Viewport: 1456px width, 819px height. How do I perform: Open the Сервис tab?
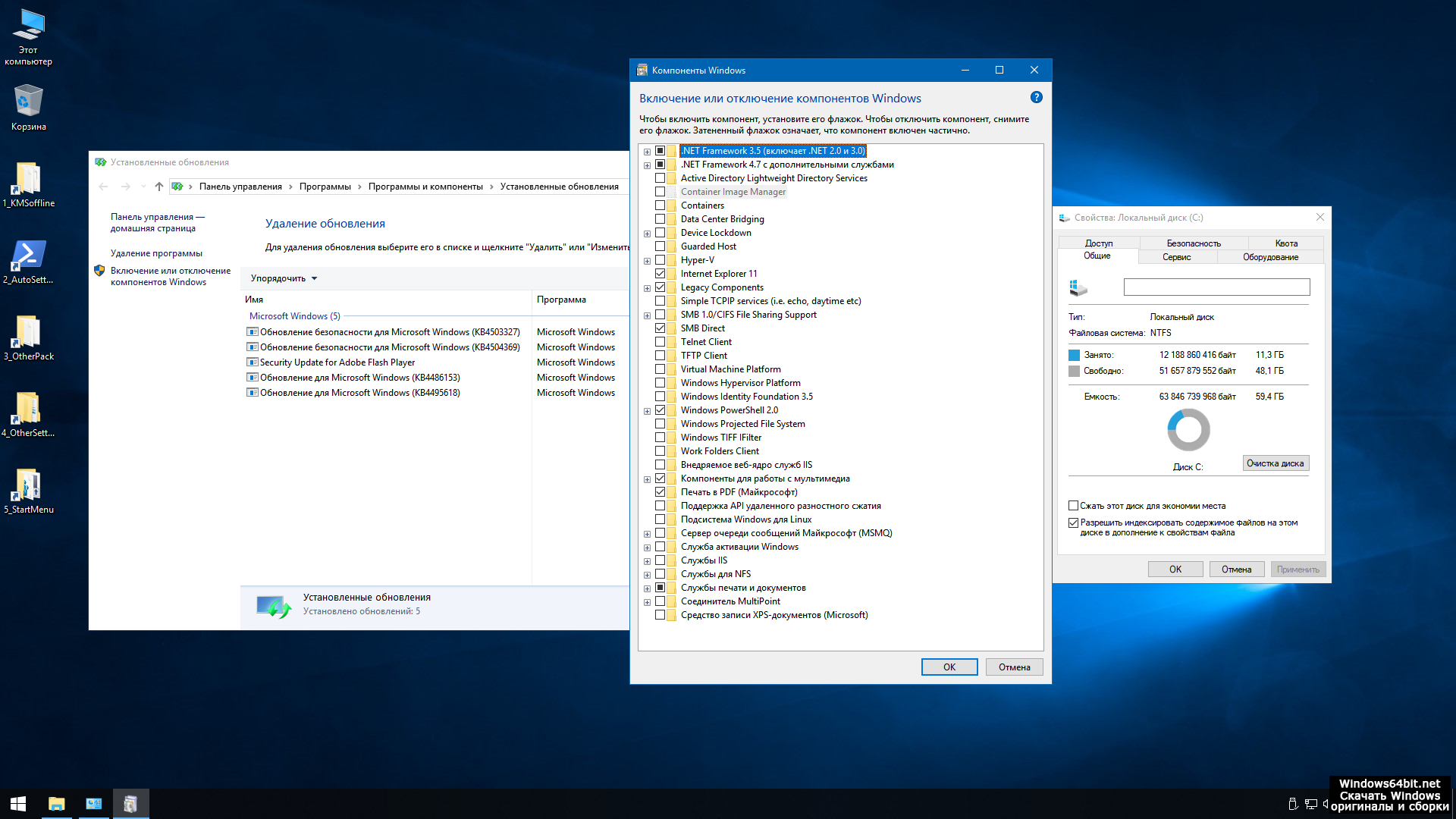tap(1176, 257)
